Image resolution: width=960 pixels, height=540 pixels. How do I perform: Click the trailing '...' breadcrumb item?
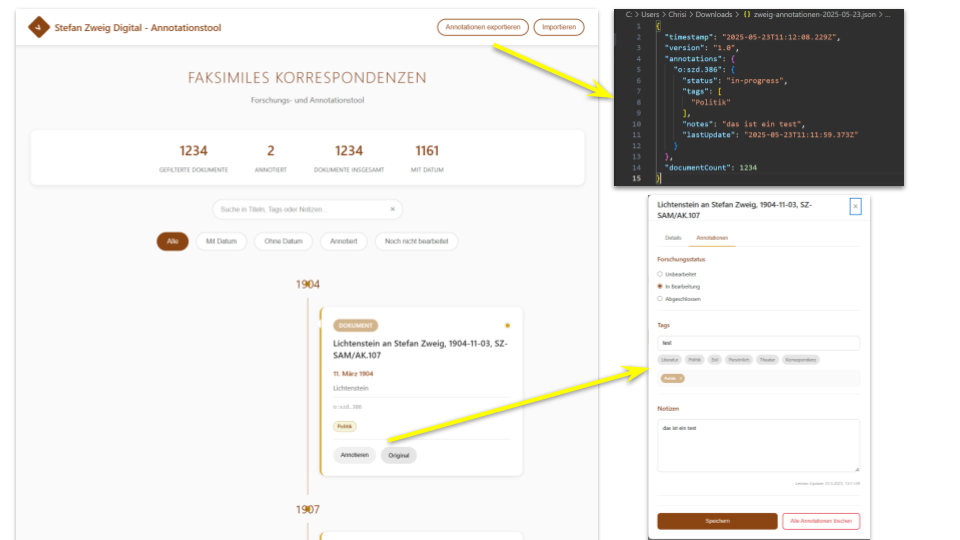(887, 14)
